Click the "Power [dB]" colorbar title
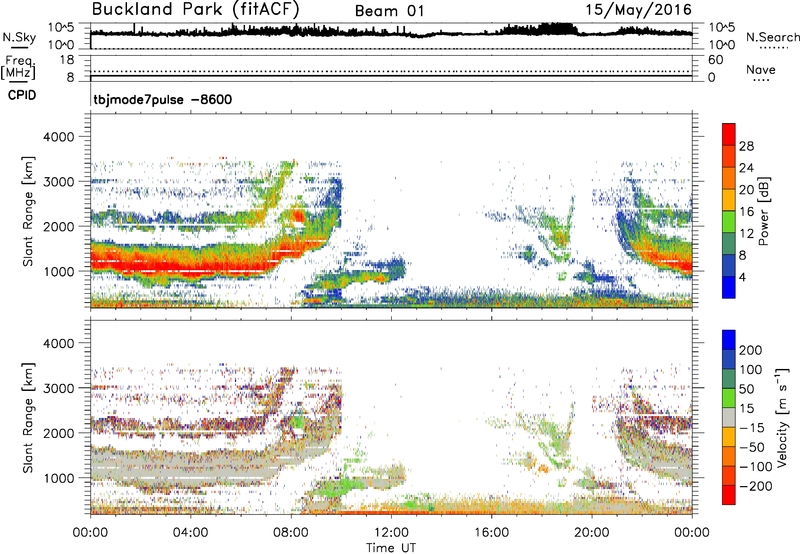This screenshot has width=800, height=554. [x=764, y=211]
